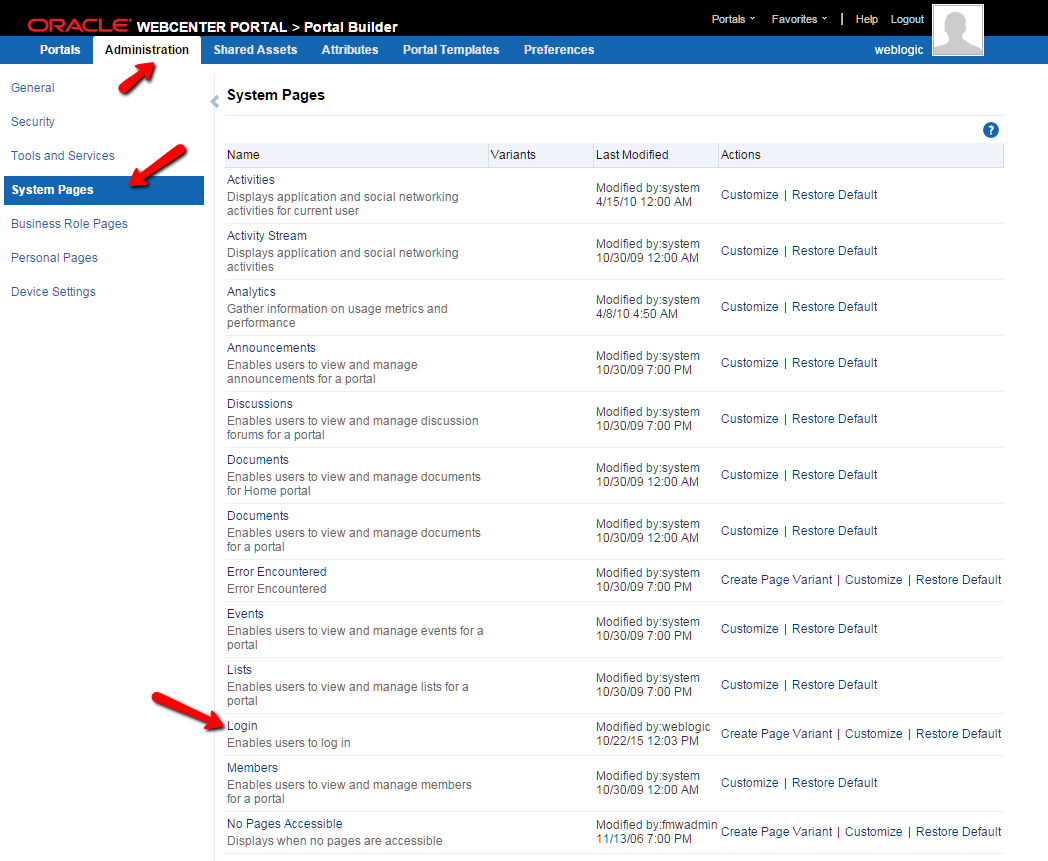Expand the Favorites dropdown menu
1048x861 pixels.
tap(797, 18)
